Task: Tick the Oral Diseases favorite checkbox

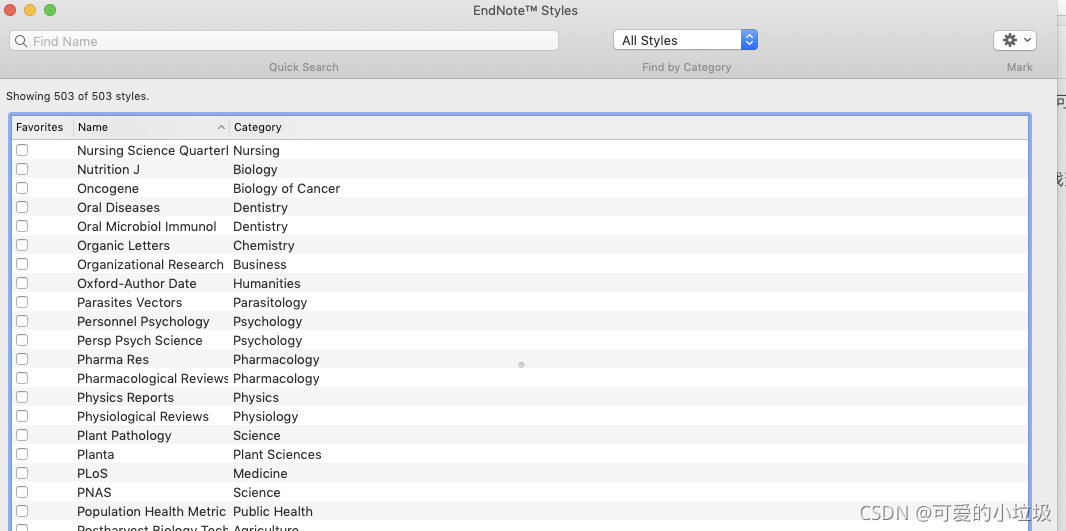Action: (x=22, y=207)
